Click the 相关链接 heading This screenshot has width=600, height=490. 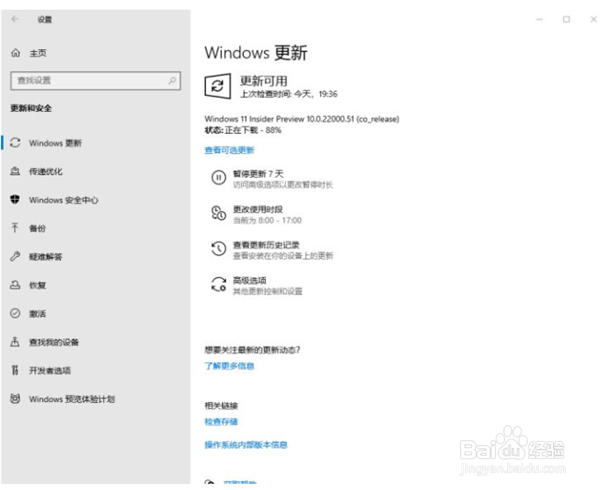pyautogui.click(x=221, y=405)
